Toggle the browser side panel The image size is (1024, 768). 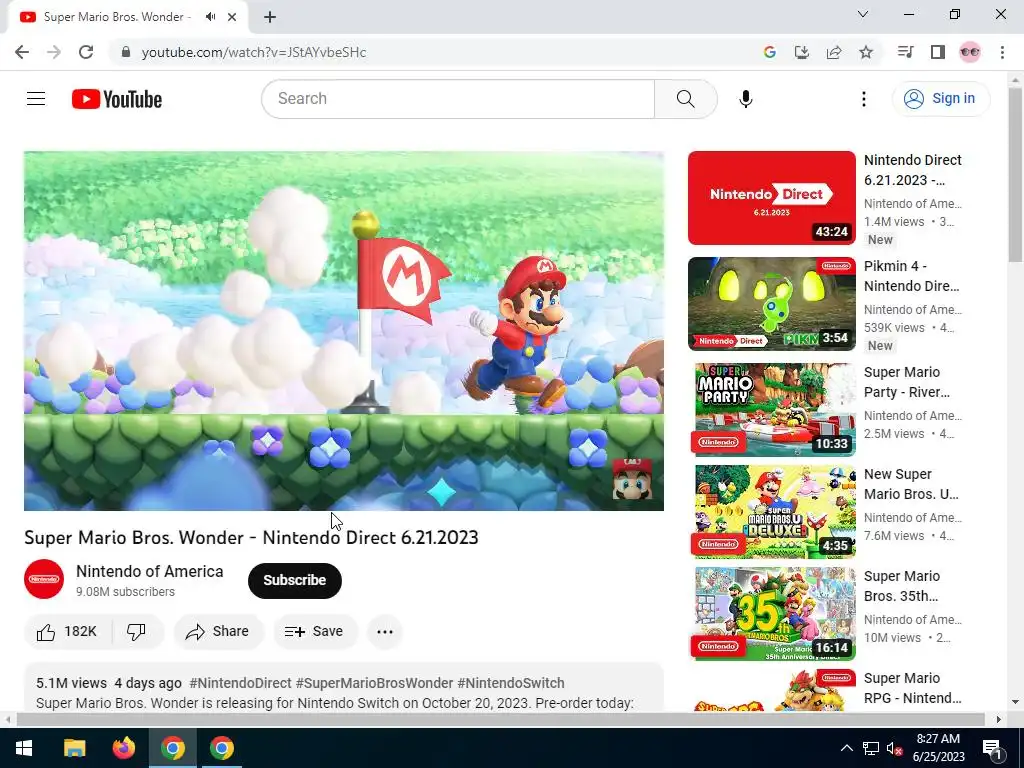[x=938, y=52]
